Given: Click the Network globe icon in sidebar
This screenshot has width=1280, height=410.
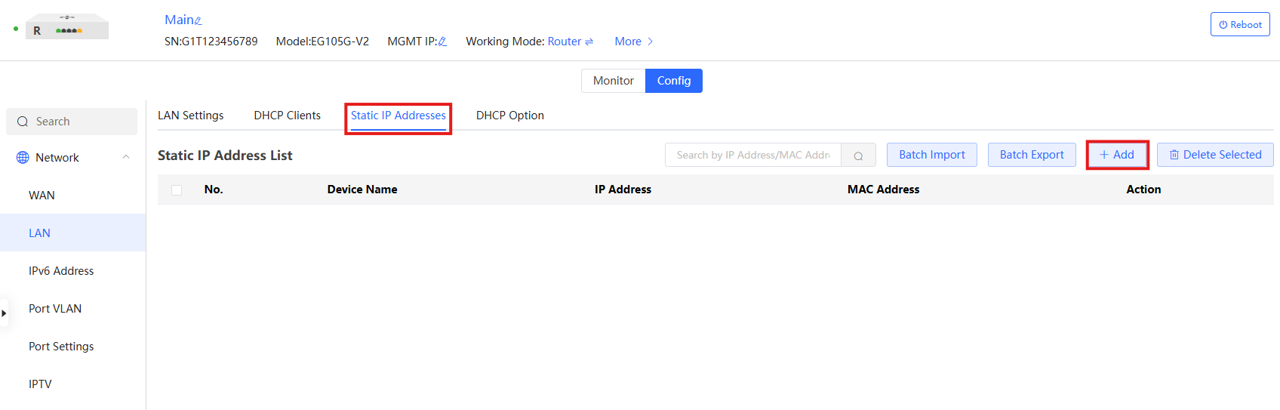Looking at the screenshot, I should (x=23, y=158).
